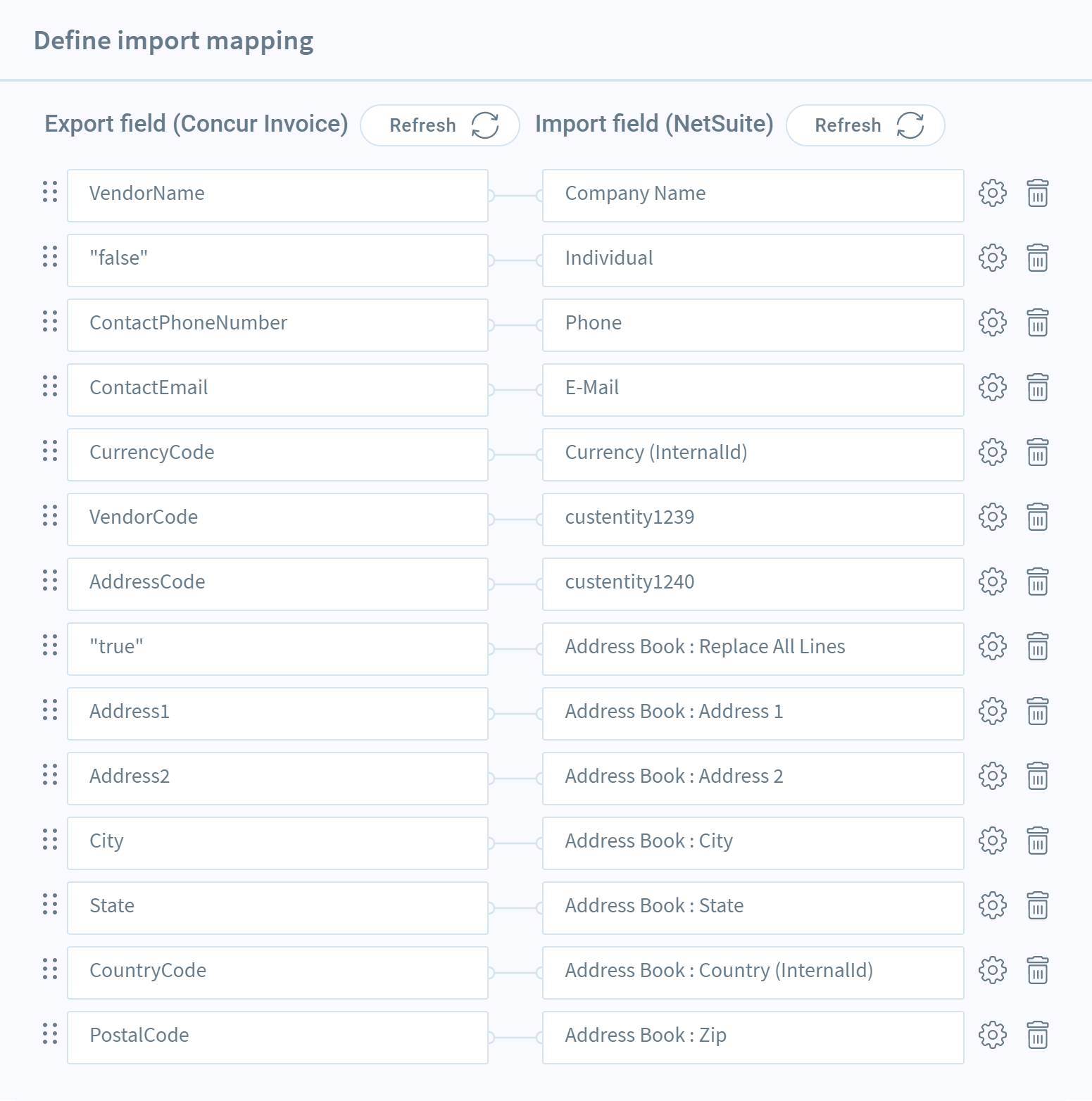The image size is (1092, 1101).
Task: Open settings gear for Address Book Zip
Action: tap(993, 1035)
